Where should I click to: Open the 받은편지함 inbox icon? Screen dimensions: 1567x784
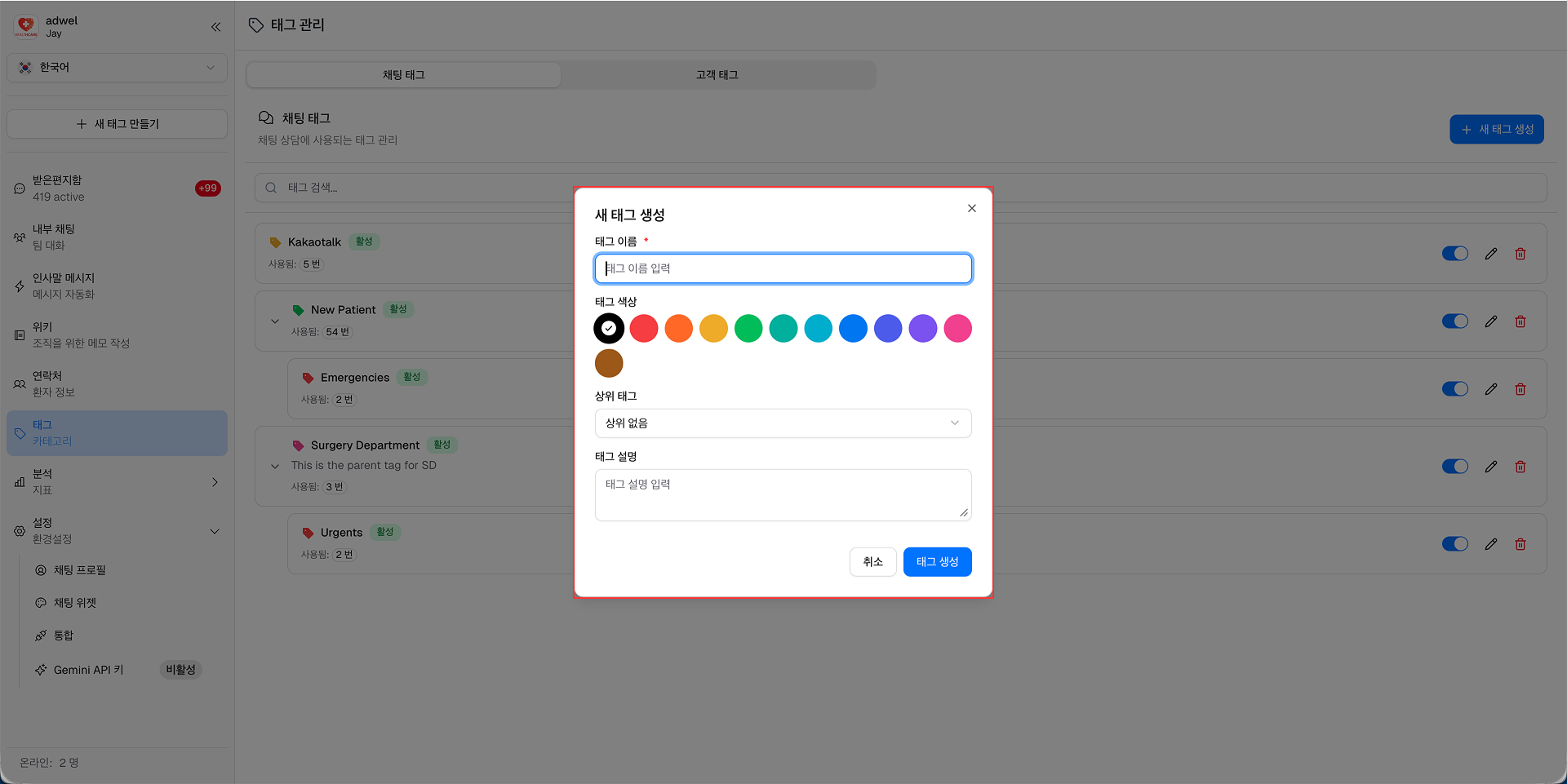coord(20,188)
